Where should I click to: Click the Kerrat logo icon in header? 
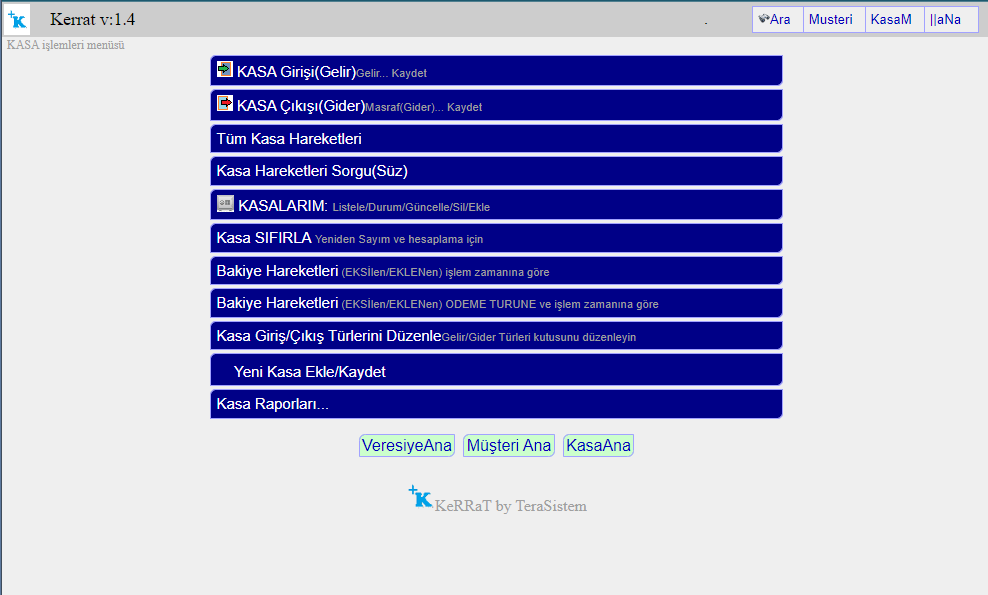point(17,19)
